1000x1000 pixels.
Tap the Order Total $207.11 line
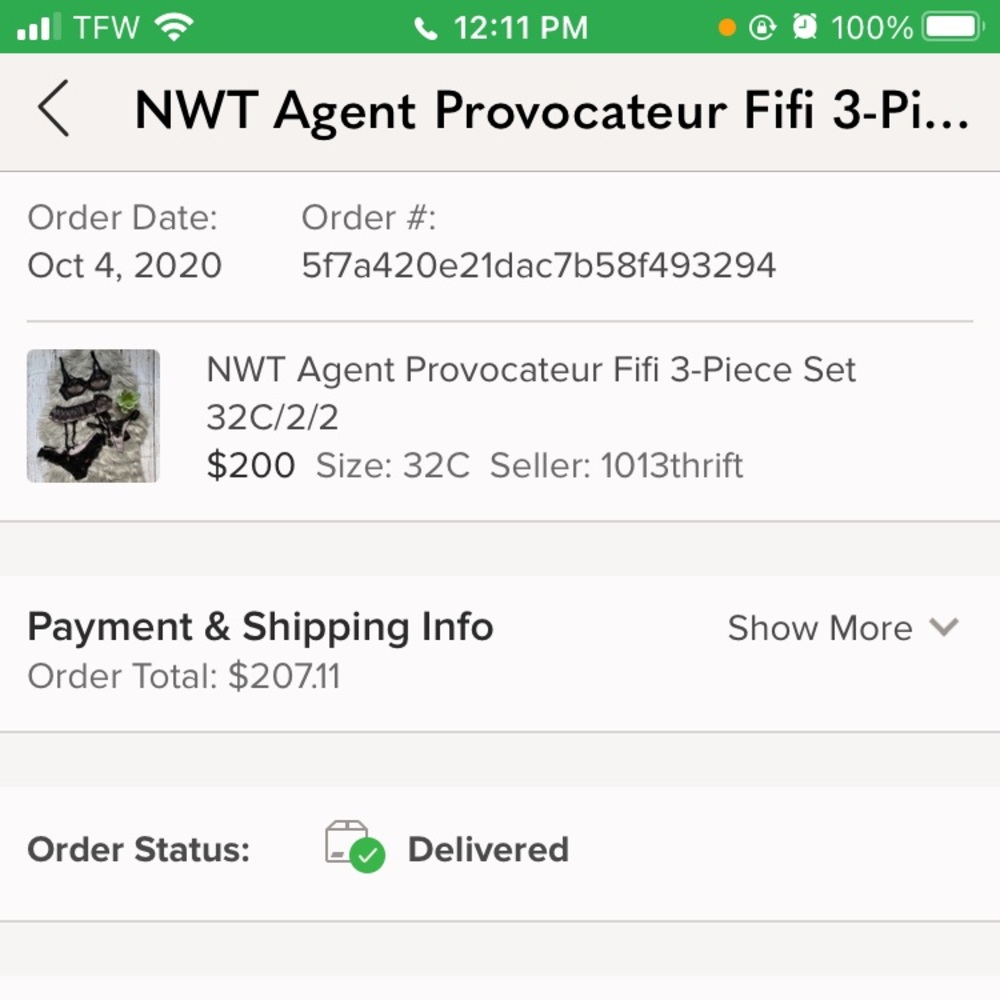click(184, 677)
